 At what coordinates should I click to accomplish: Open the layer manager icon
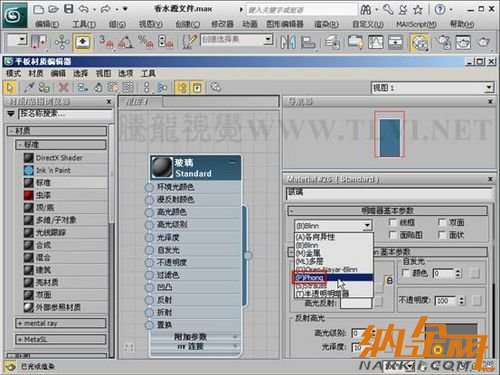(x=332, y=42)
